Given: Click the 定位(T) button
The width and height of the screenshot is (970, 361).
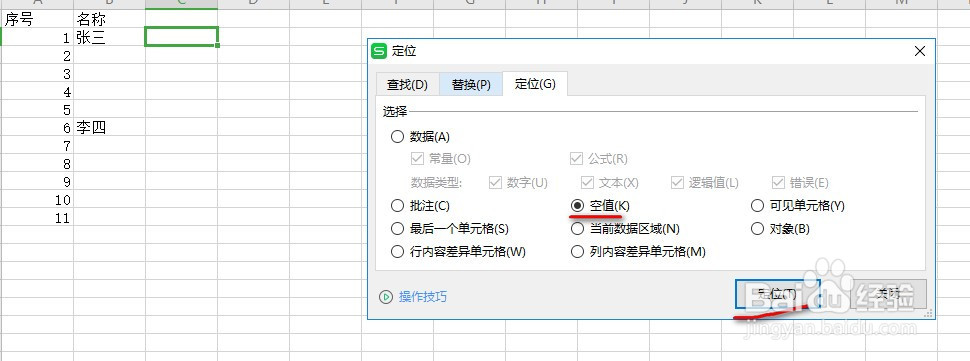Looking at the screenshot, I should coord(778,294).
